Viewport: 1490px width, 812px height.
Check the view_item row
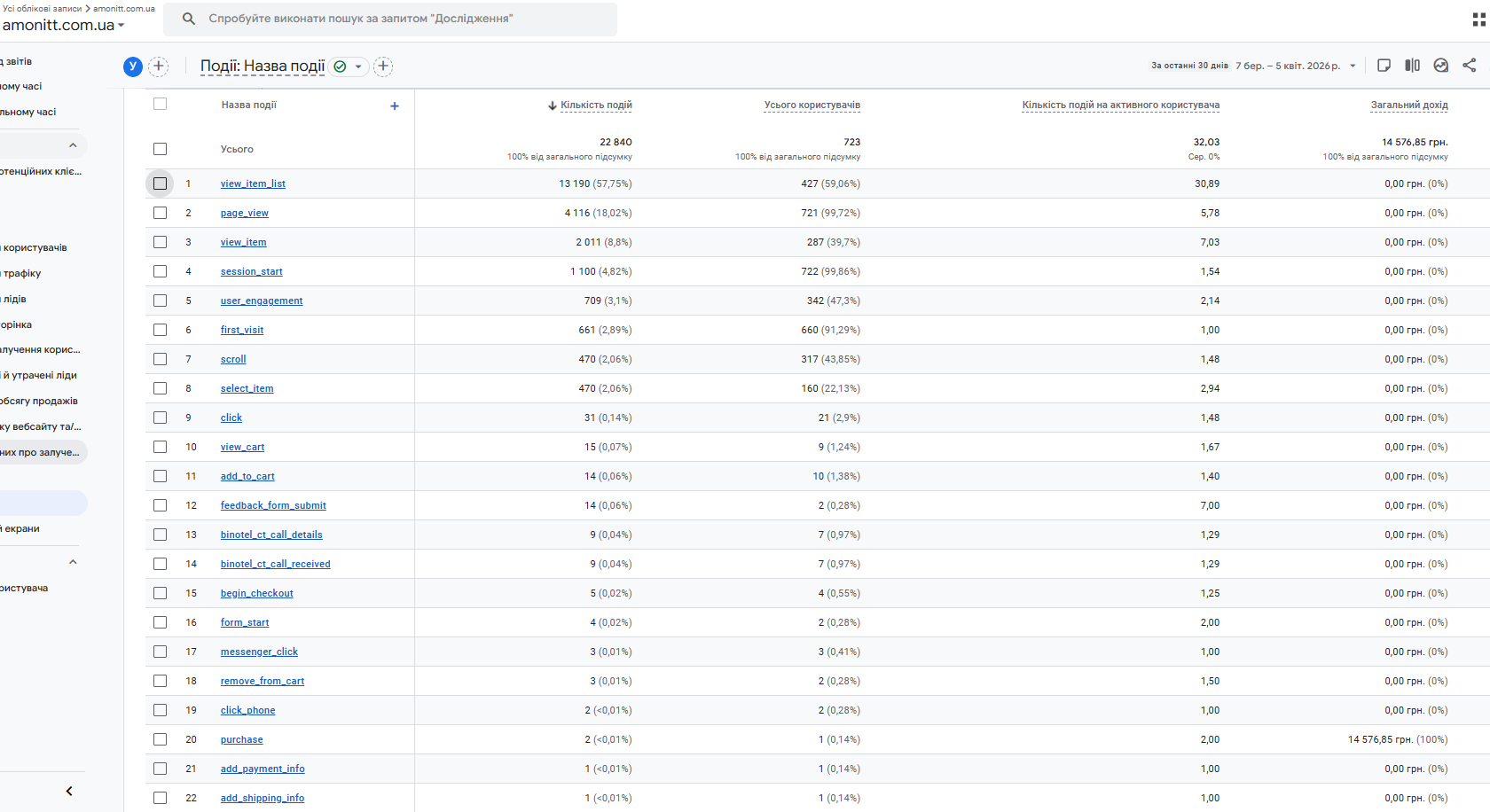pos(160,242)
